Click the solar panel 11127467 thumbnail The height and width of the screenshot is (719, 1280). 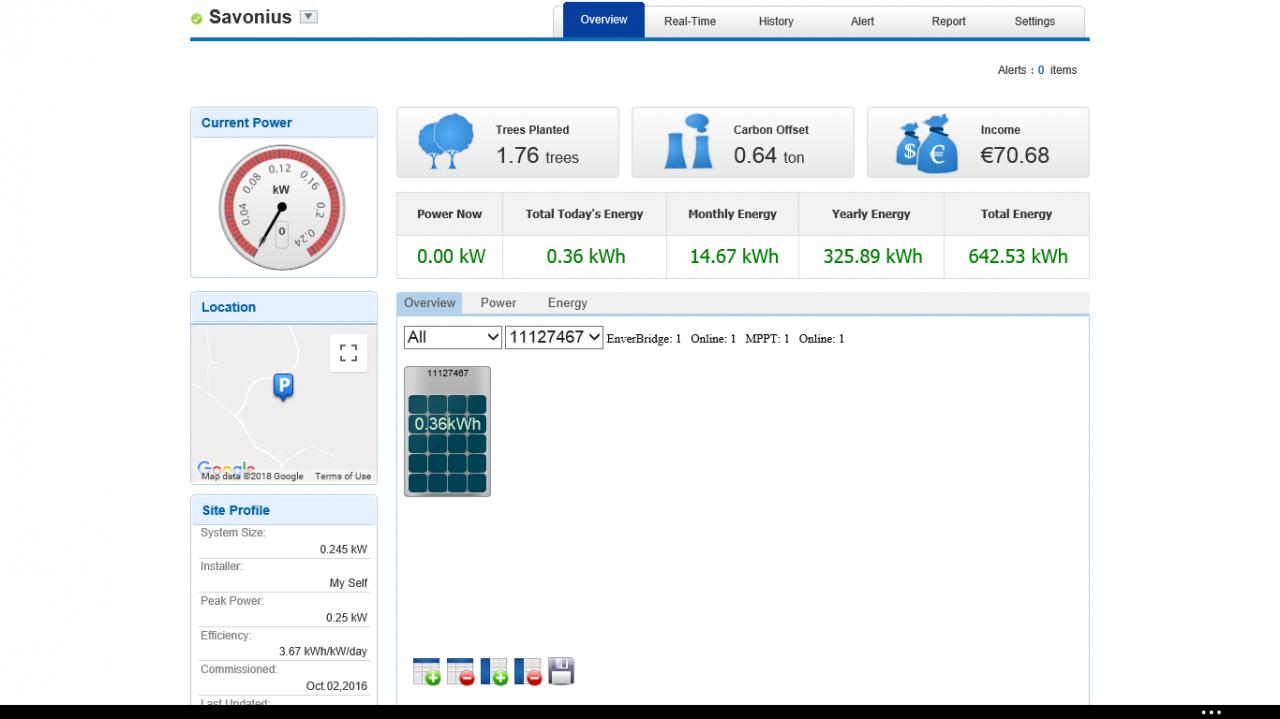pos(447,431)
